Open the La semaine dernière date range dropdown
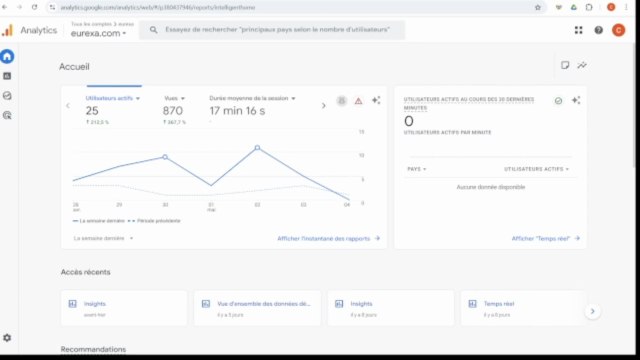 pyautogui.click(x=103, y=238)
